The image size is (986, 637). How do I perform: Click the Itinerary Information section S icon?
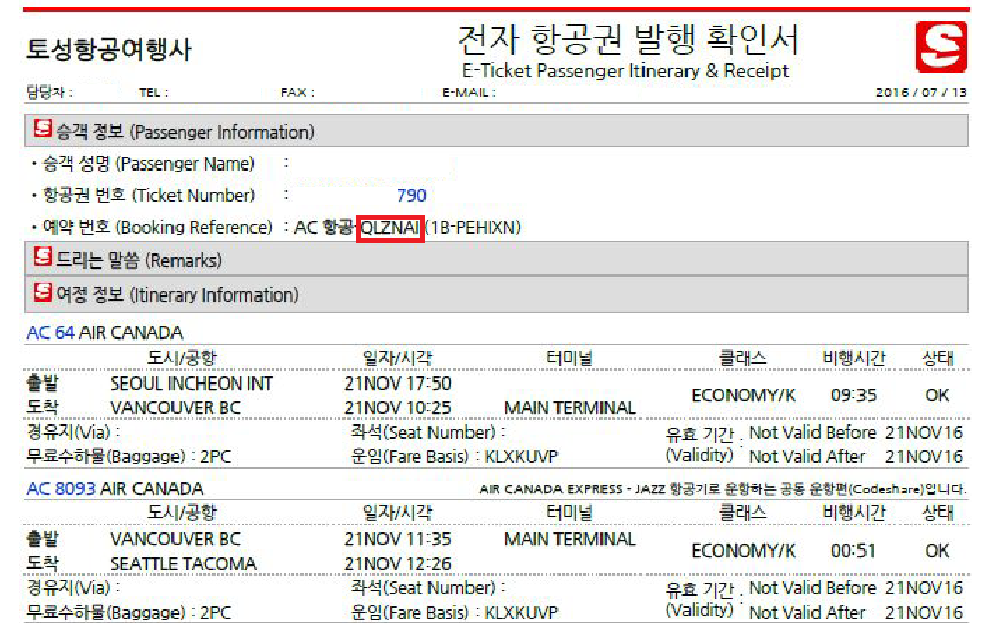[x=43, y=292]
